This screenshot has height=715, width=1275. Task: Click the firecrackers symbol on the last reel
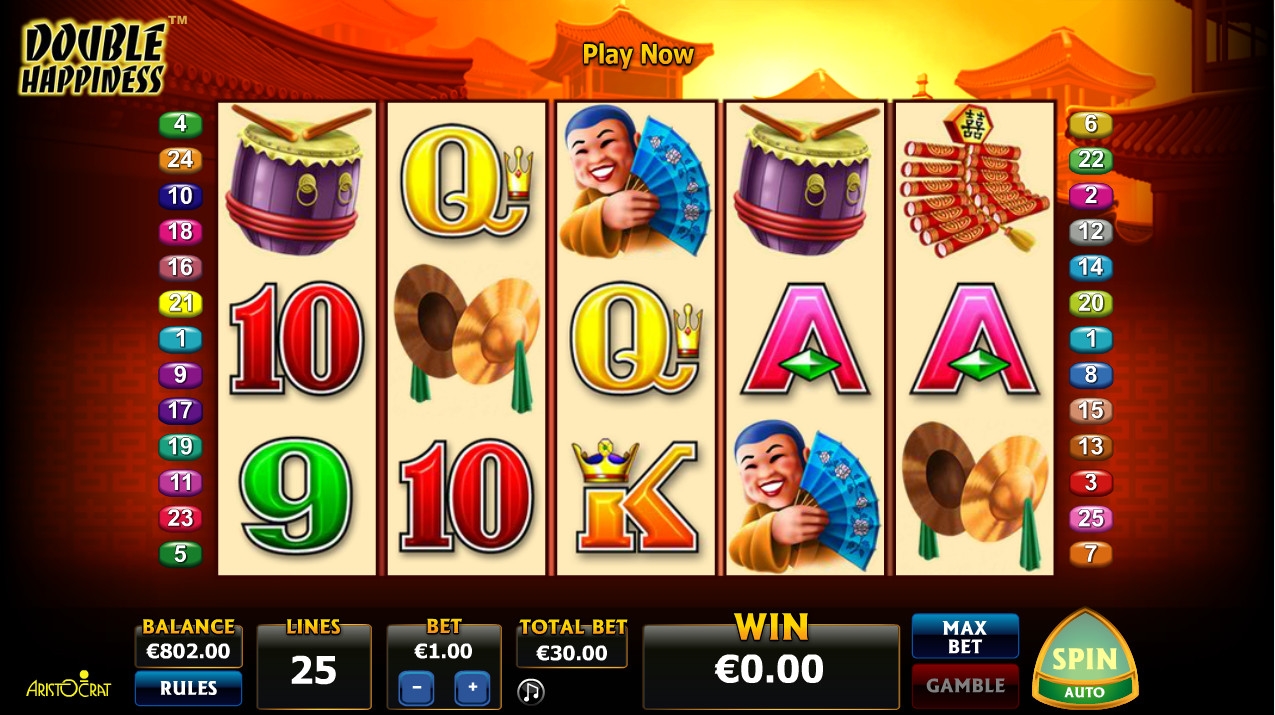click(975, 180)
